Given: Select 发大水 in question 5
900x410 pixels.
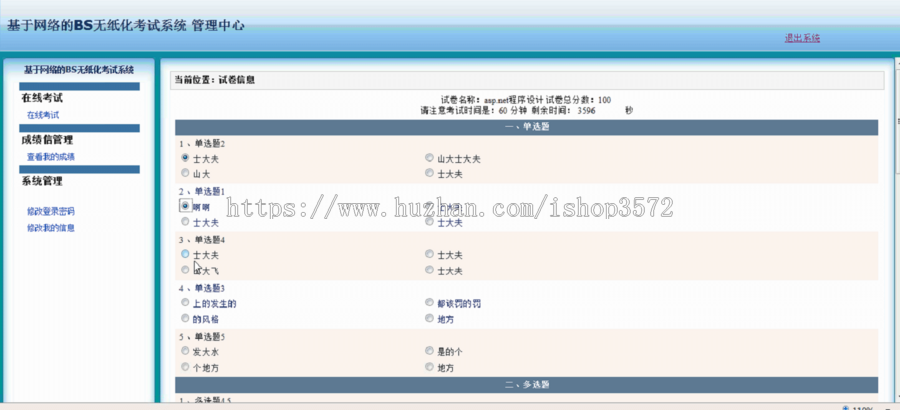Looking at the screenshot, I should point(185,350).
